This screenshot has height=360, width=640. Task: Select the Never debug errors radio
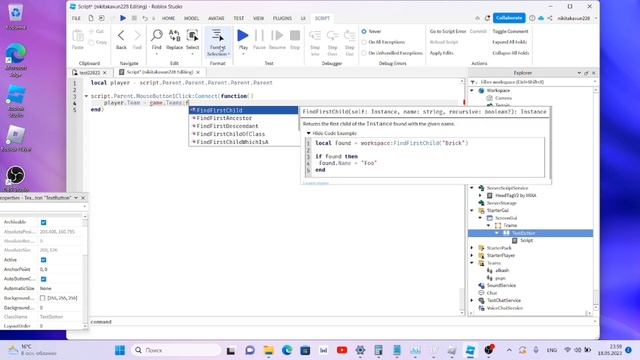[364, 31]
